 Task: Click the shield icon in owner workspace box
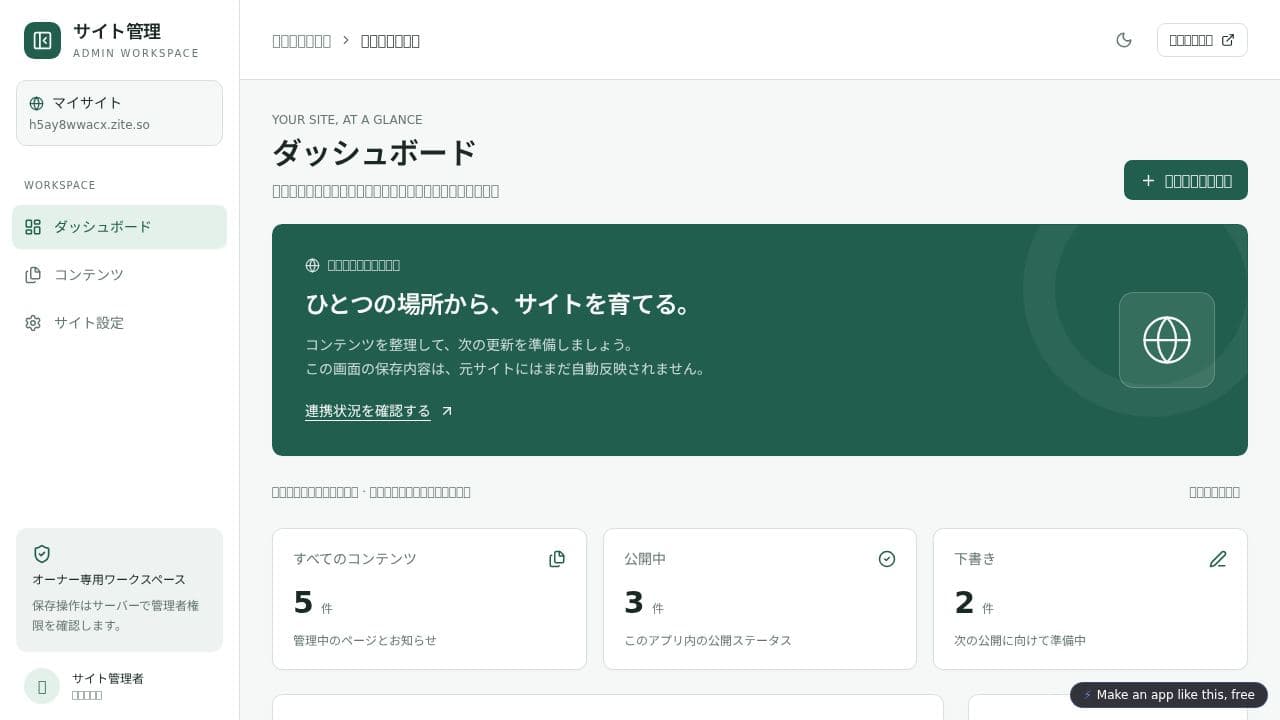[42, 554]
